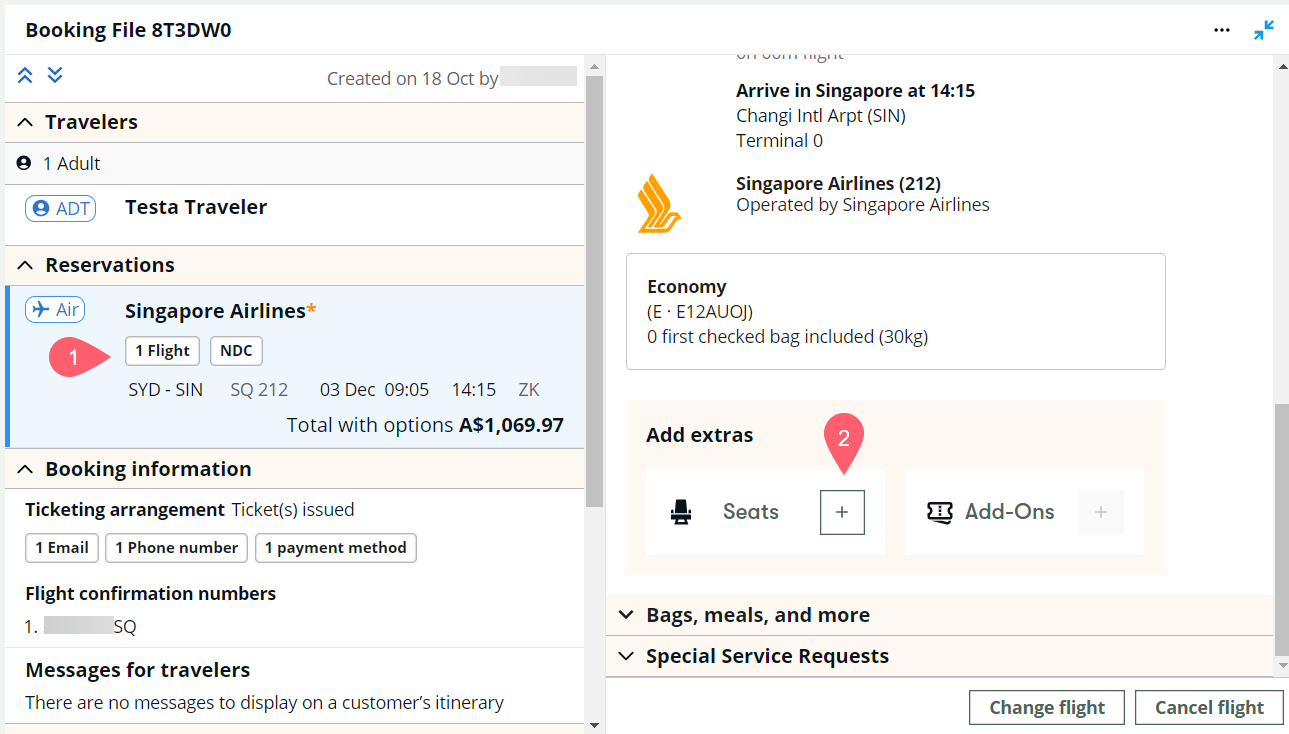Select the Testa Traveler name
The width and height of the screenshot is (1289, 734).
pyautogui.click(x=196, y=208)
